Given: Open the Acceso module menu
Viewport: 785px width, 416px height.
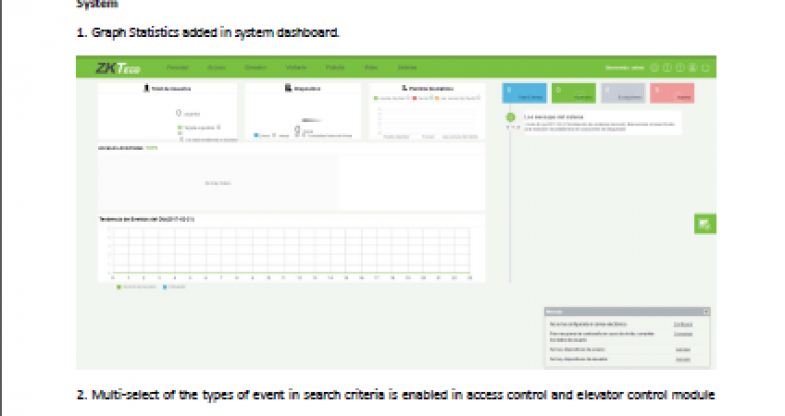Looking at the screenshot, I should coord(216,68).
